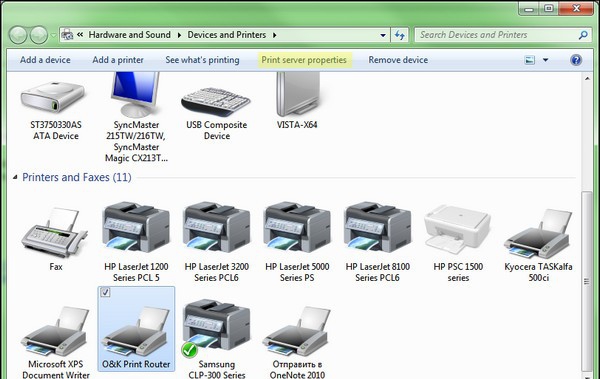Click in the Search Devices and Printers field

(496, 35)
